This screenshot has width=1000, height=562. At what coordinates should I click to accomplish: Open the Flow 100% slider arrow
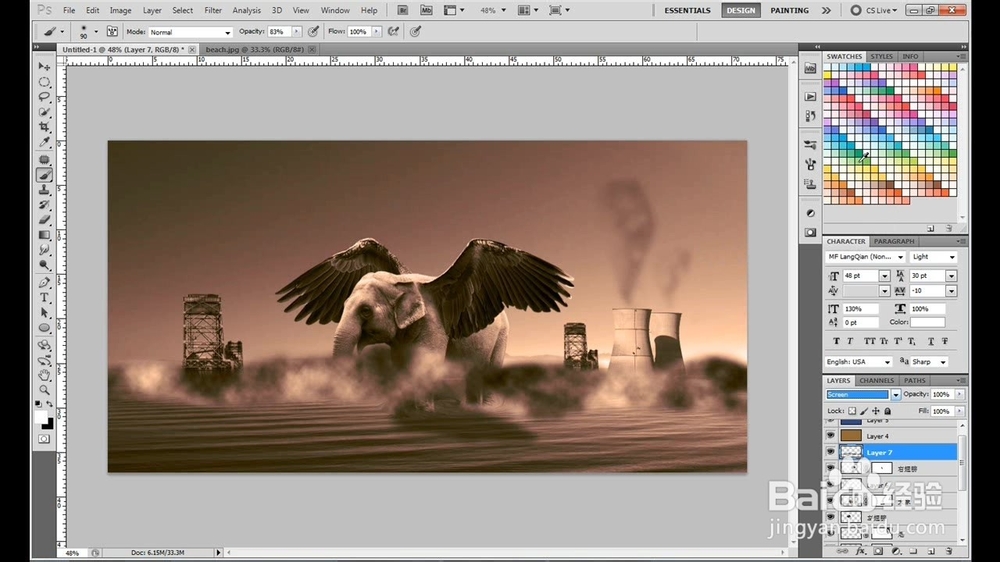pos(376,32)
